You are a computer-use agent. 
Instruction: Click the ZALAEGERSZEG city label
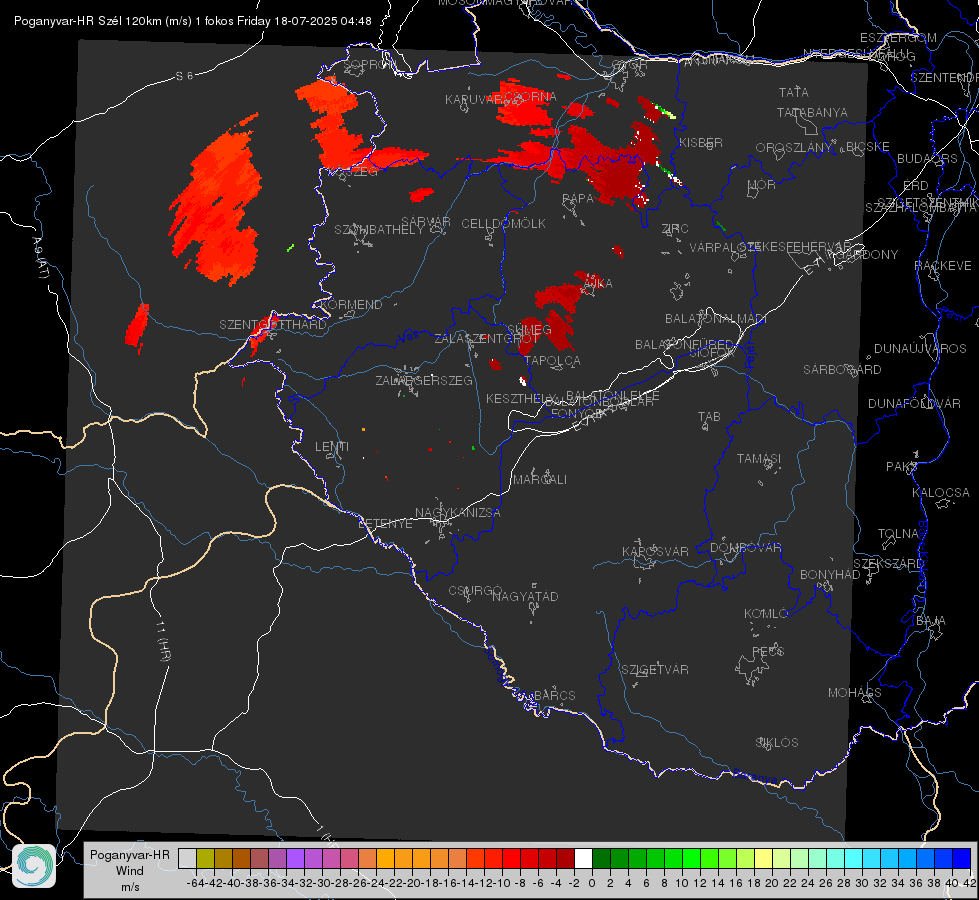pyautogui.click(x=424, y=380)
